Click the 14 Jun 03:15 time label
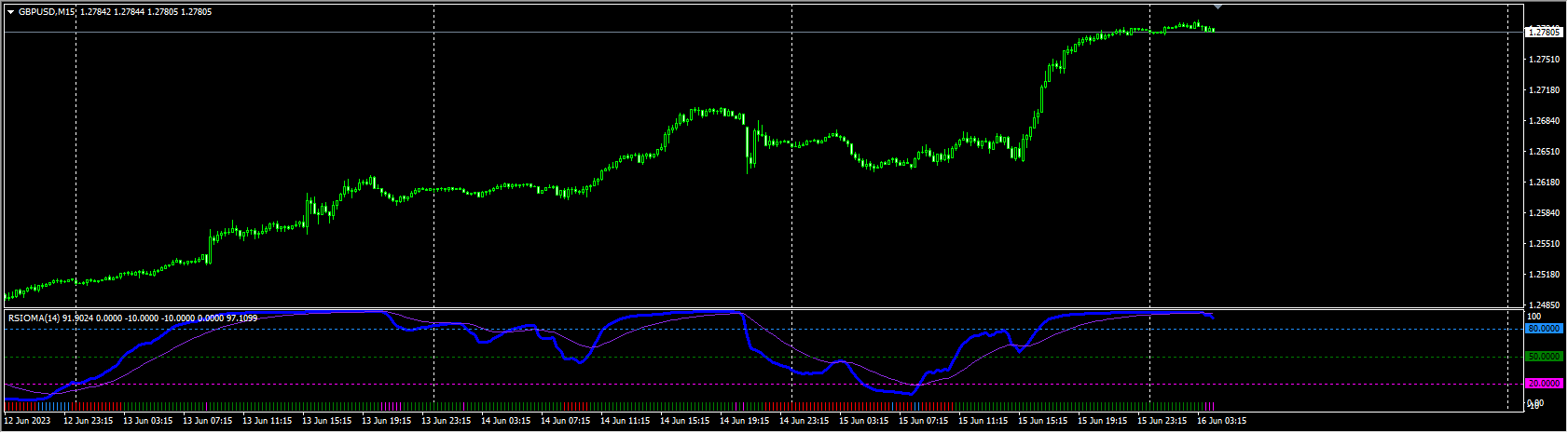1568x433 pixels. (x=504, y=421)
